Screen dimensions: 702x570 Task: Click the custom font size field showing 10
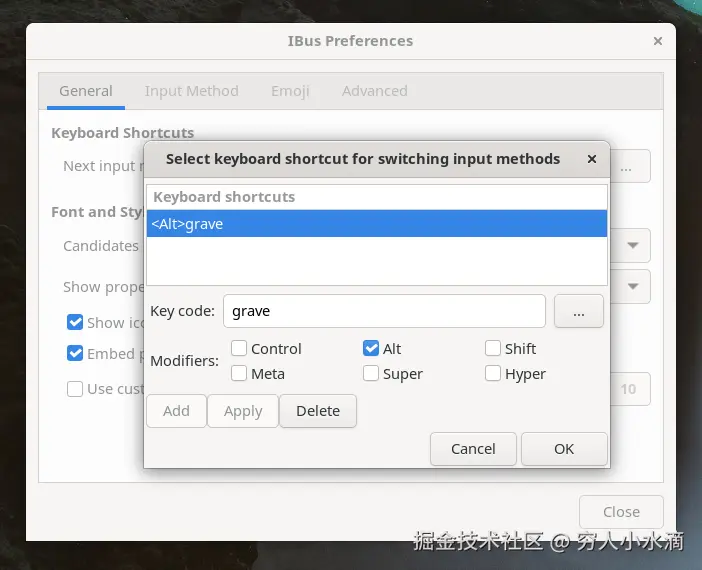click(x=630, y=389)
